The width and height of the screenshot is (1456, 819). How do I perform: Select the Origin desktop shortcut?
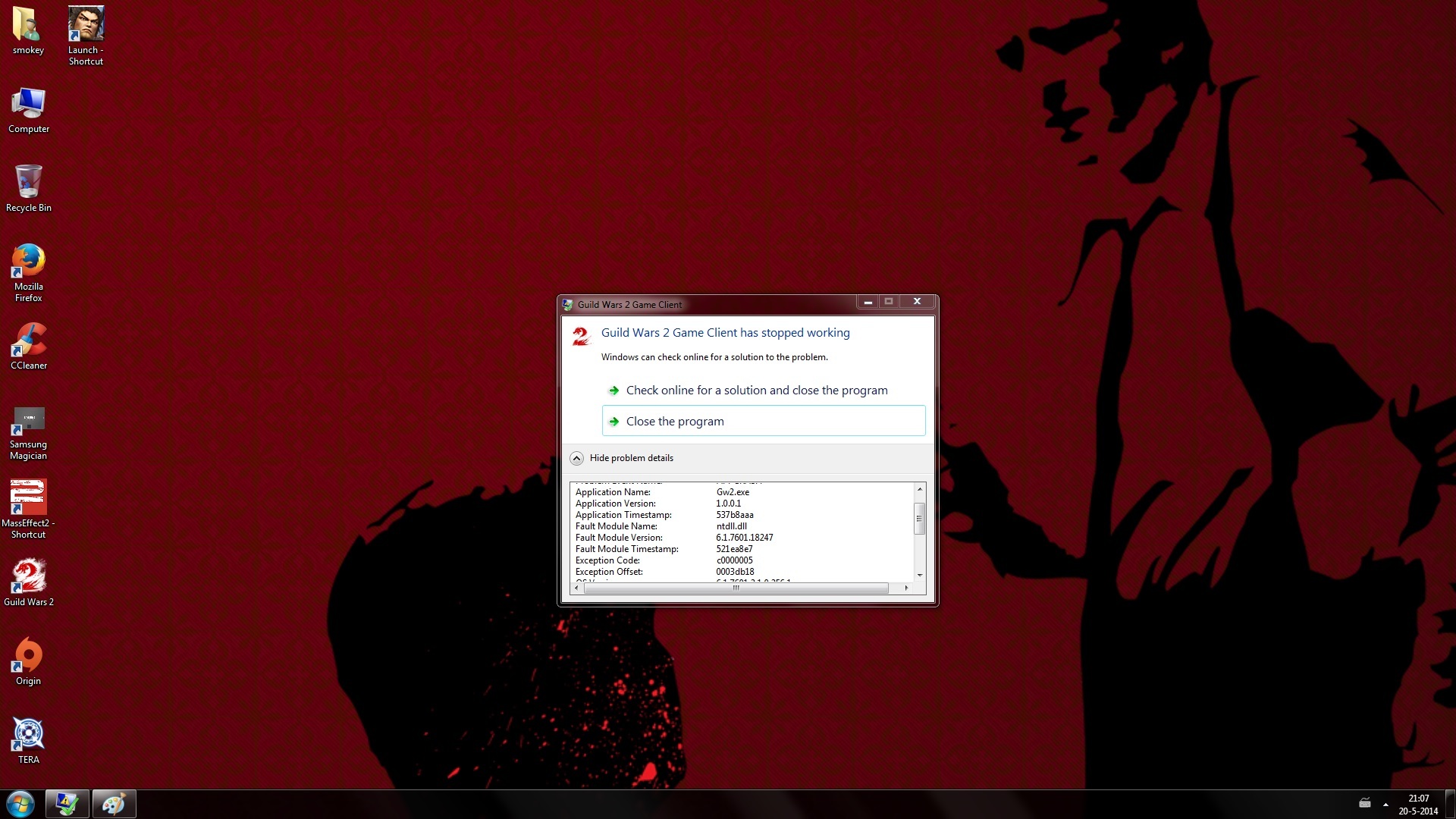pyautogui.click(x=28, y=662)
